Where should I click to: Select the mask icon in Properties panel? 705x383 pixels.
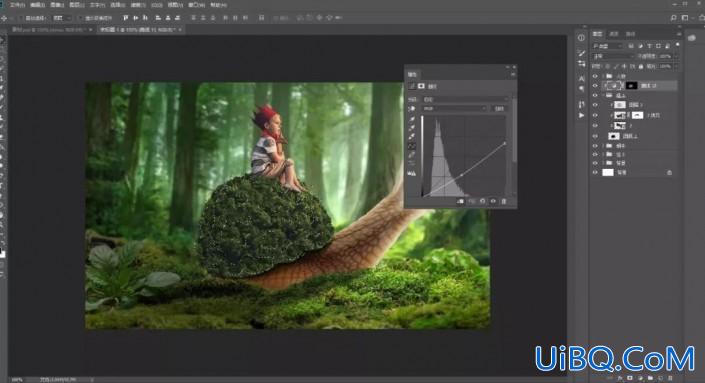pyautogui.click(x=421, y=86)
